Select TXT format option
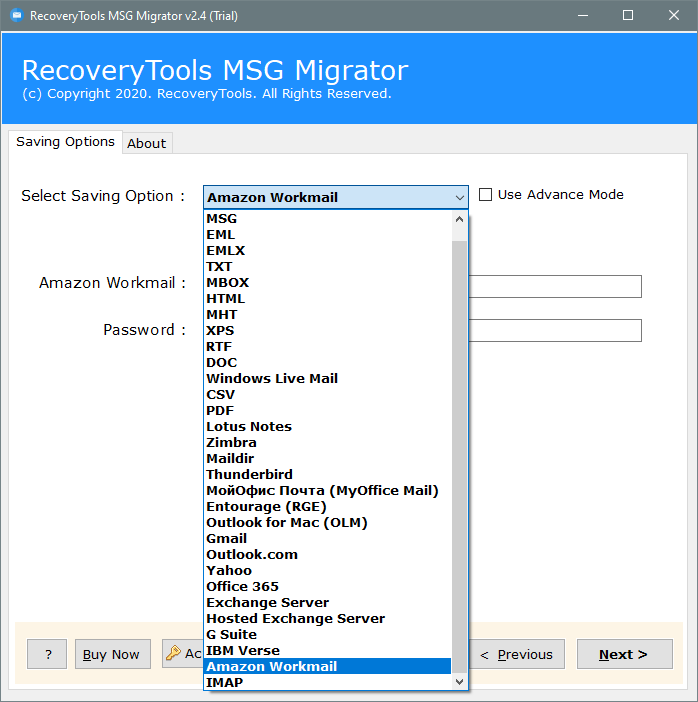This screenshot has width=698, height=702. pyautogui.click(x=328, y=267)
